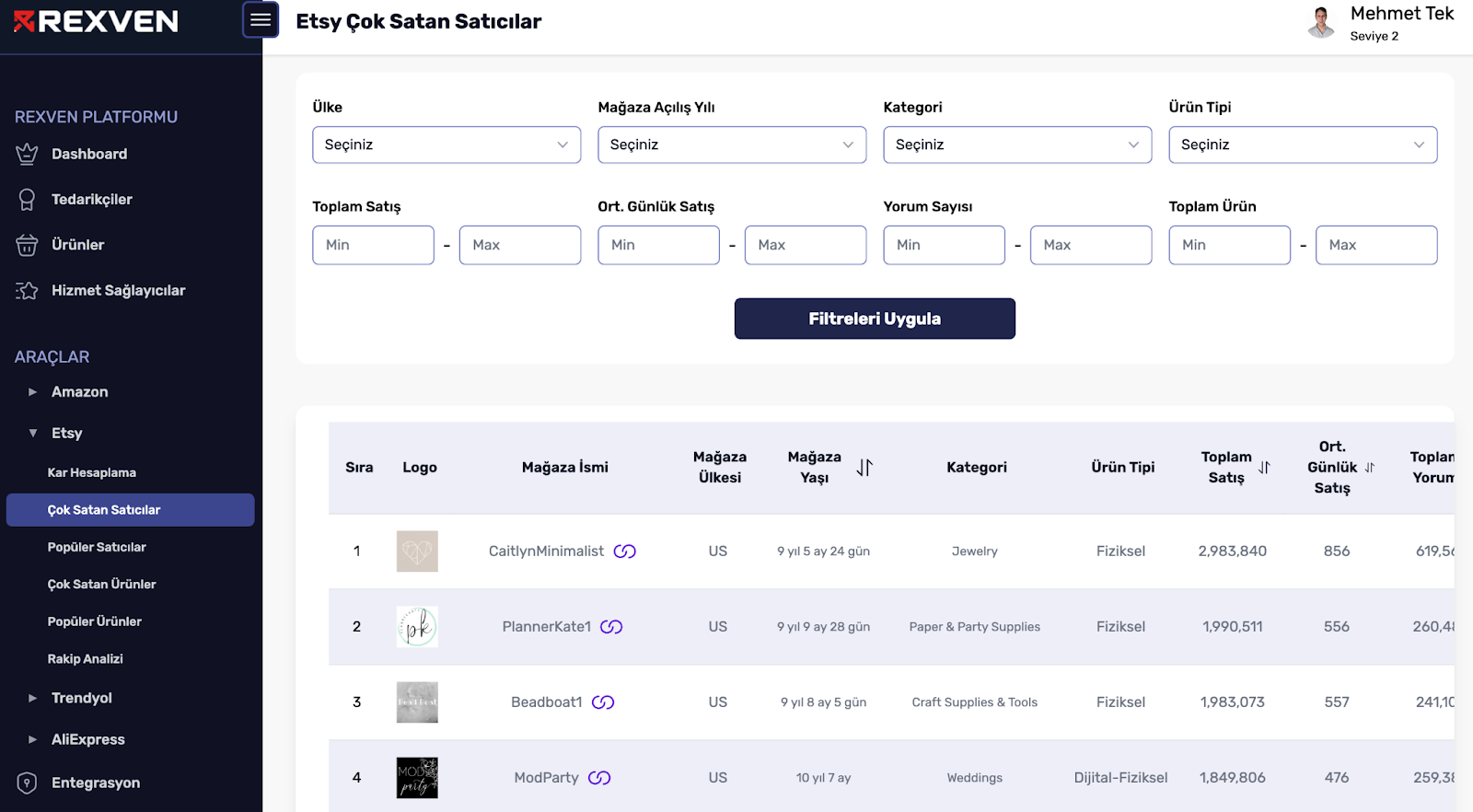Viewport: 1473px width, 812px height.
Task: Click the Mehmet Tek profile avatar
Action: pos(1321,22)
